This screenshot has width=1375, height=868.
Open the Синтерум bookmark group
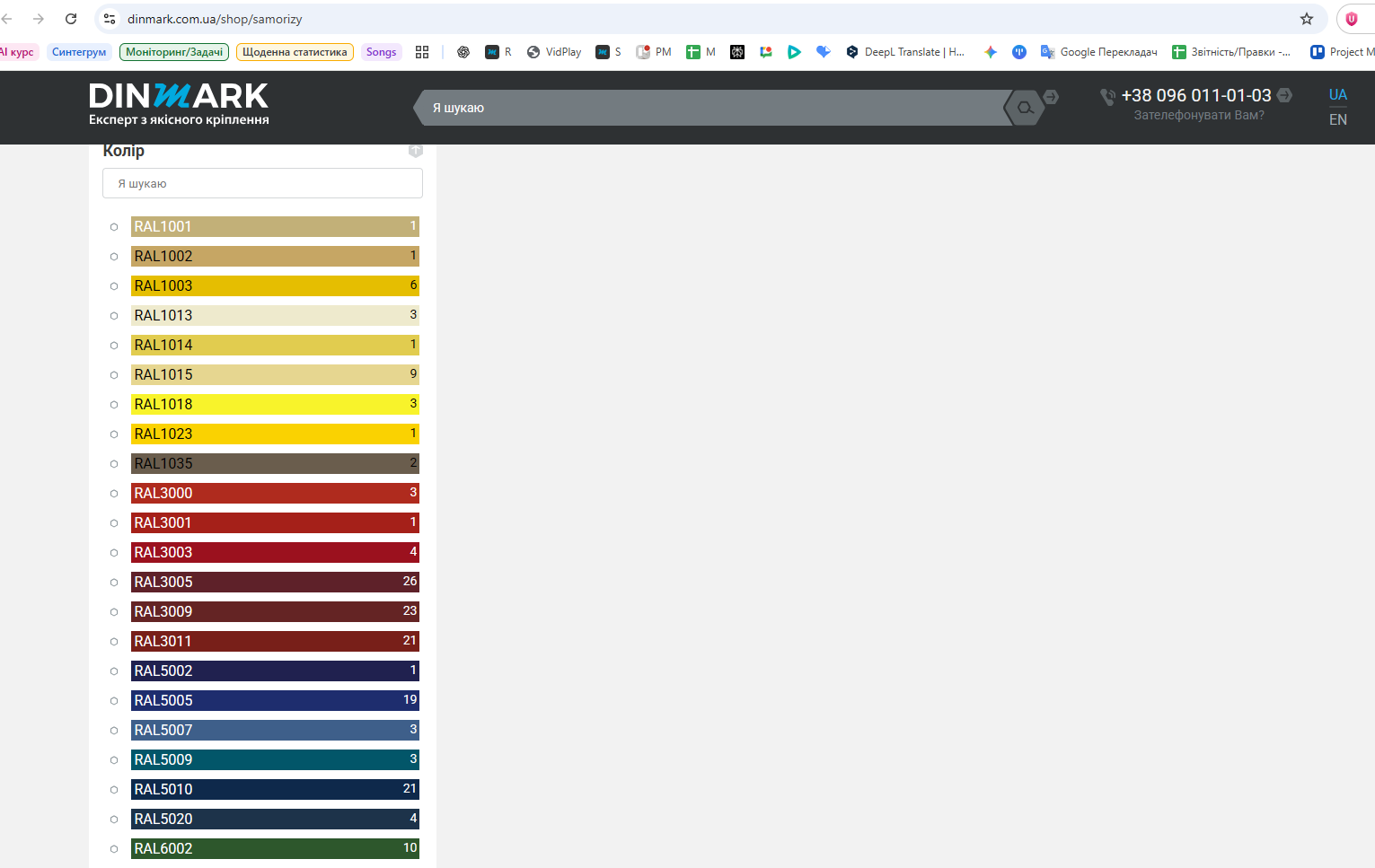tap(79, 52)
